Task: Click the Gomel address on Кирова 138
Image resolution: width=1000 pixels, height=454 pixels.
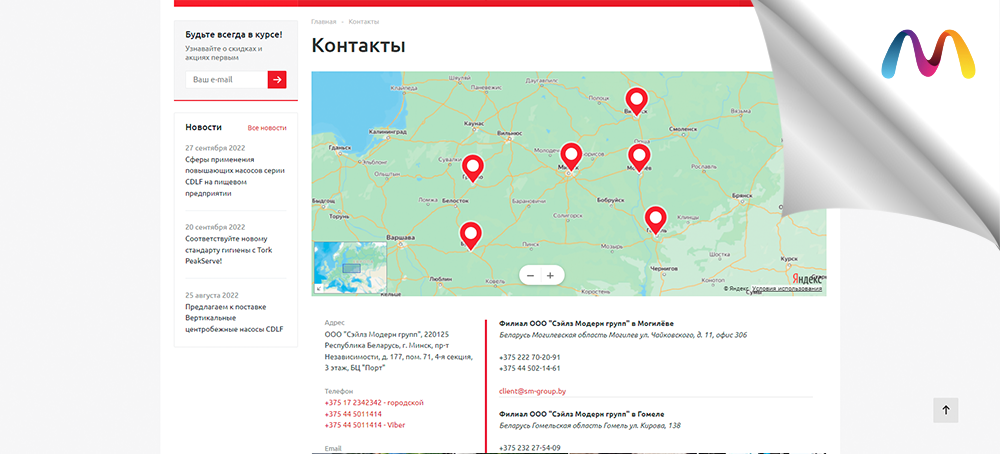Action: (590, 425)
